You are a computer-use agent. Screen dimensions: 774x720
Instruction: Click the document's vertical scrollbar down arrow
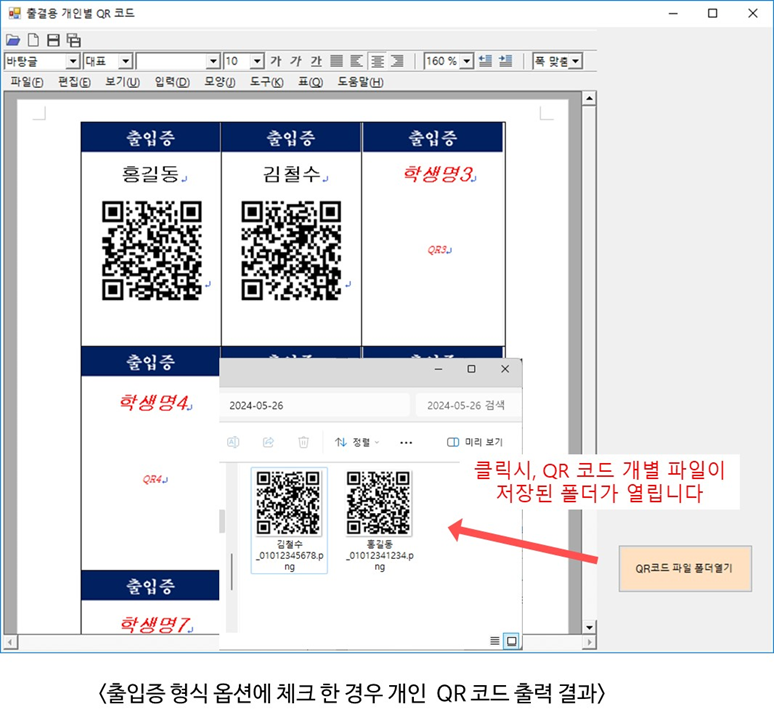(589, 628)
